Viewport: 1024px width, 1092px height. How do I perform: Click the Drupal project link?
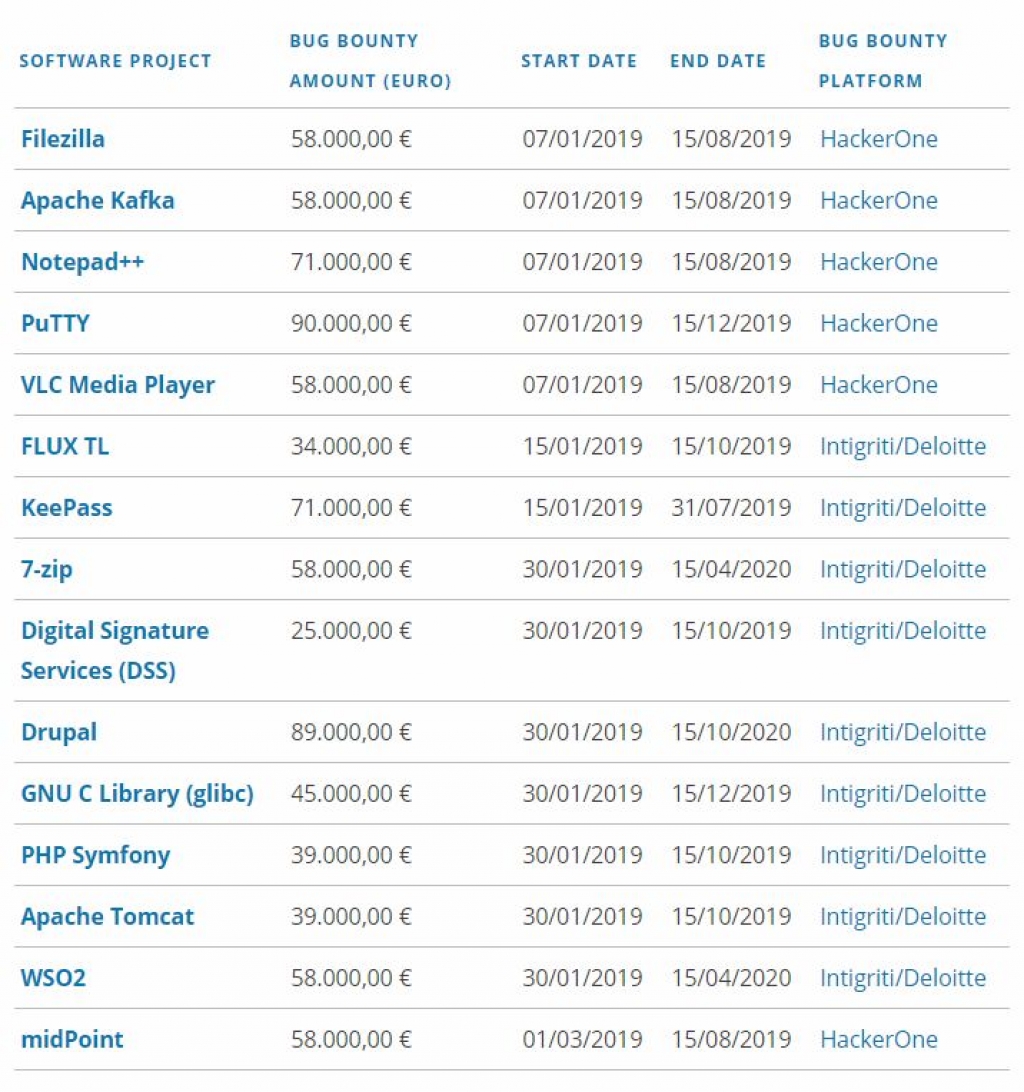click(x=59, y=732)
